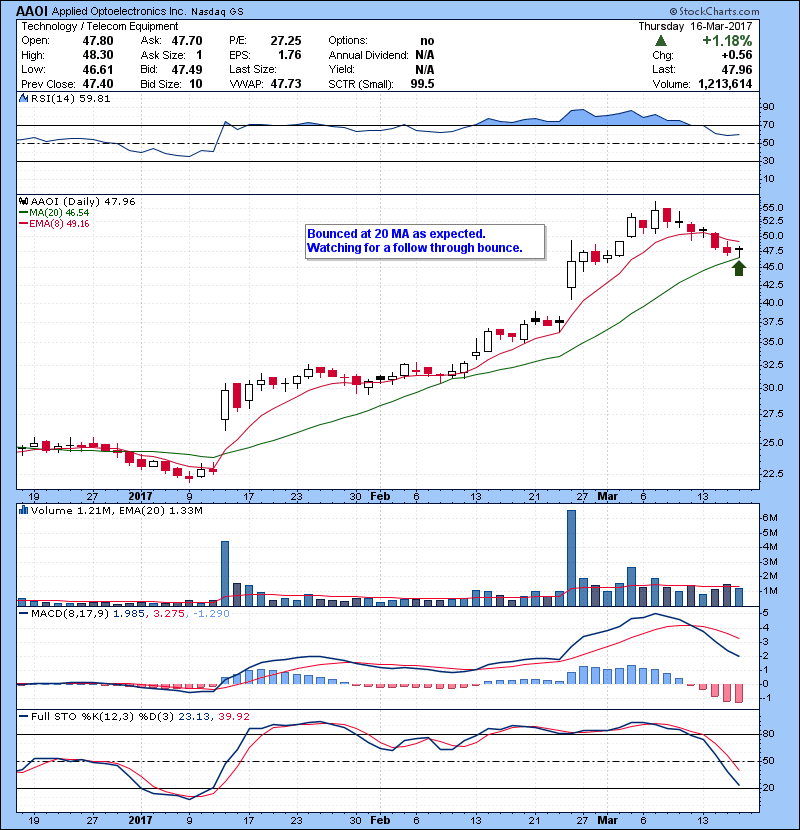Click the stochastic %D value 39.92
Image resolution: width=800 pixels, height=830 pixels.
(x=233, y=716)
